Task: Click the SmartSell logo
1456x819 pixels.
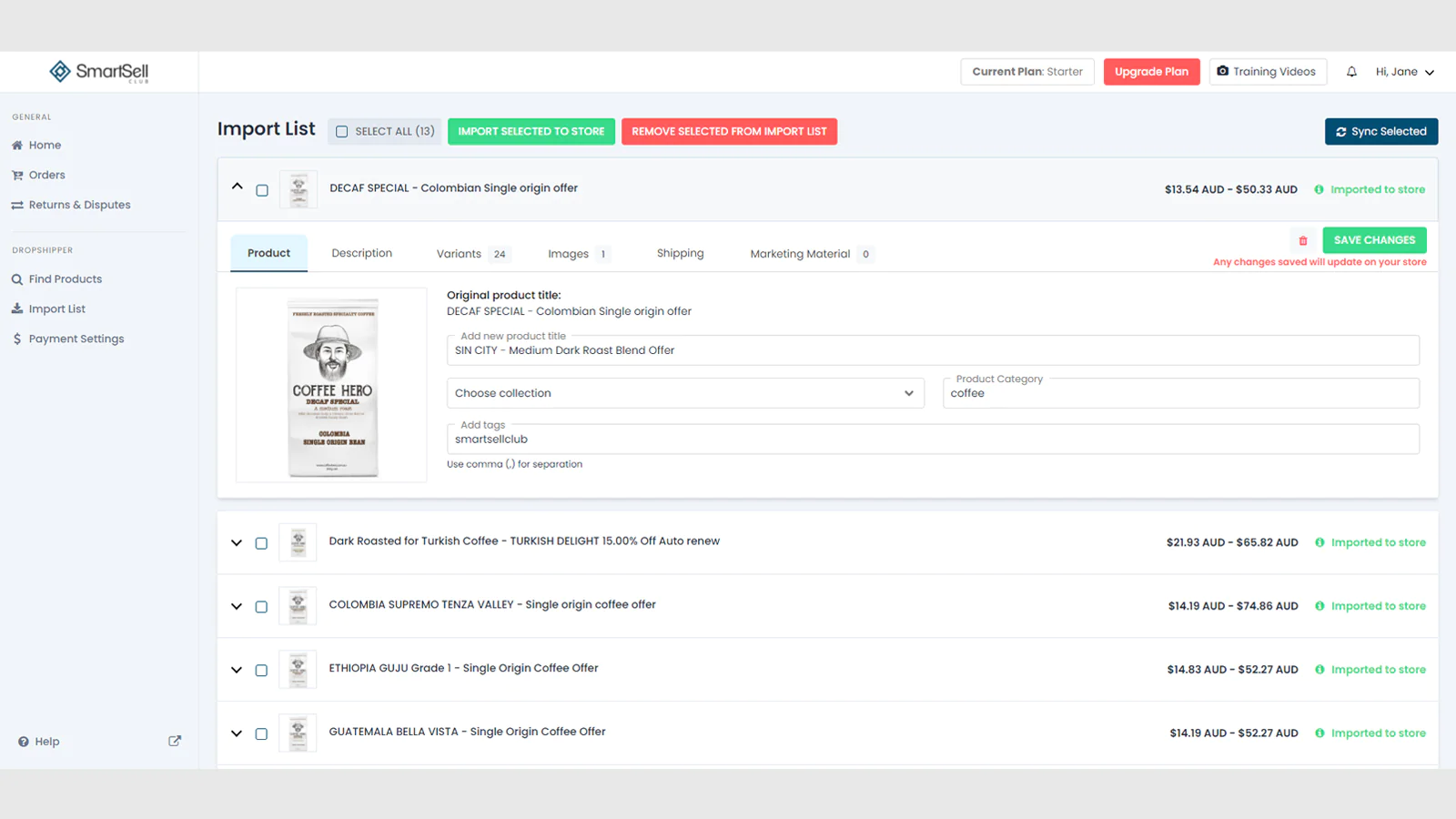Action: click(x=99, y=72)
